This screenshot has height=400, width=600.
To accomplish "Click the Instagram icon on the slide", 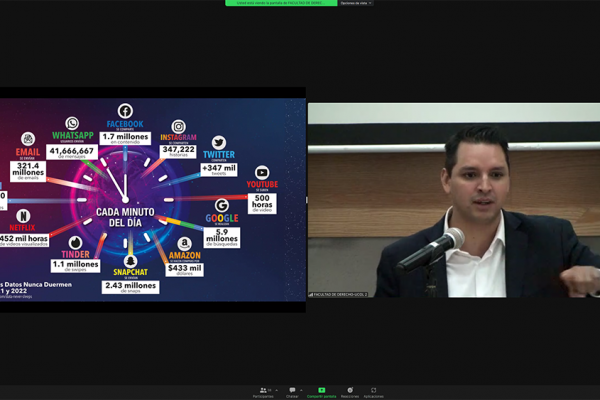I will click(x=178, y=126).
